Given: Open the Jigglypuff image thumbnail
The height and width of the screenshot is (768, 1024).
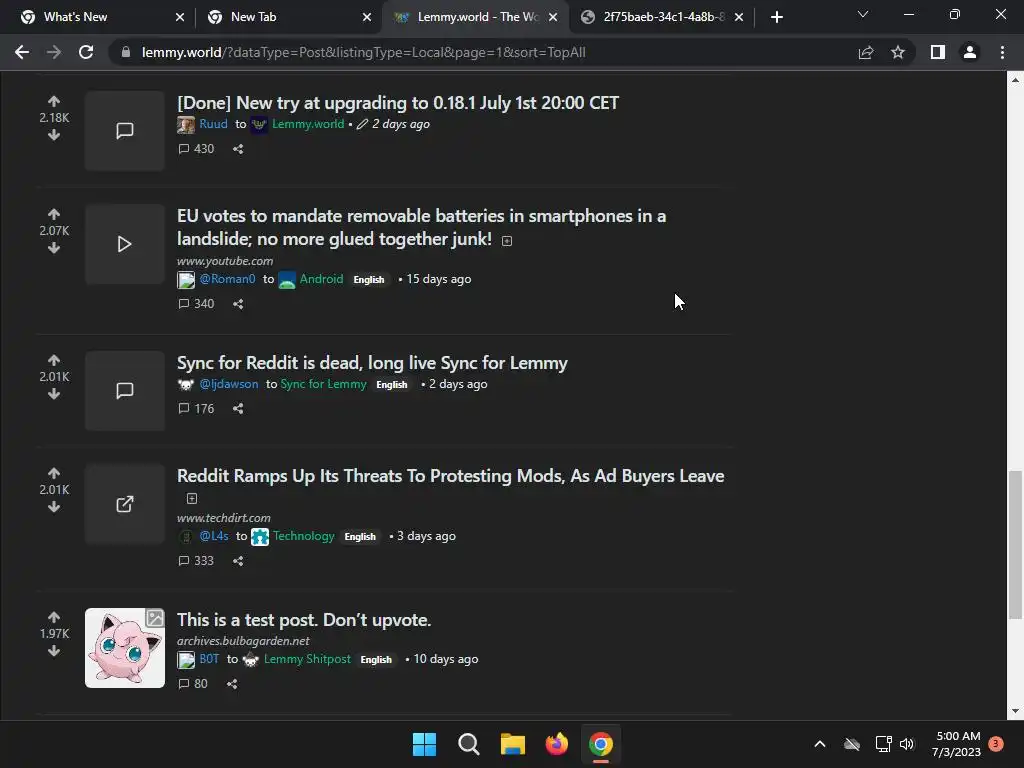Looking at the screenshot, I should 125,648.
